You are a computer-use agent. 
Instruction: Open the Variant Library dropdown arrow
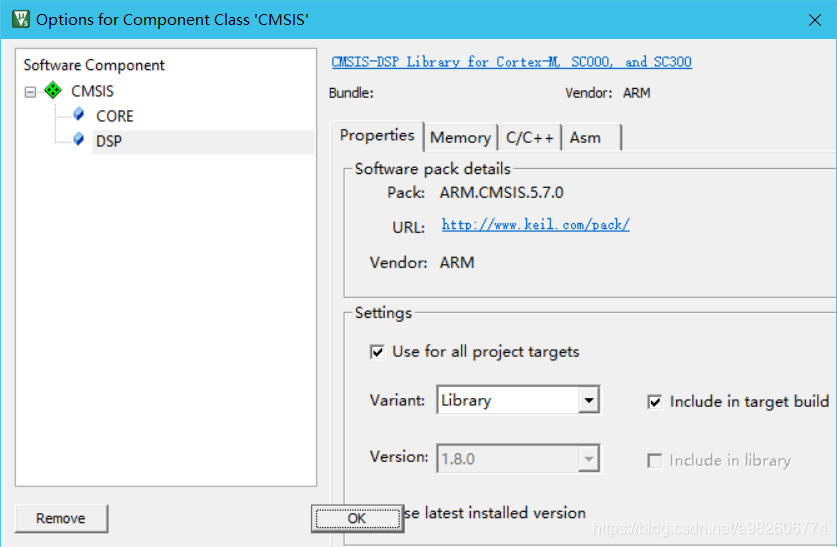coord(589,400)
